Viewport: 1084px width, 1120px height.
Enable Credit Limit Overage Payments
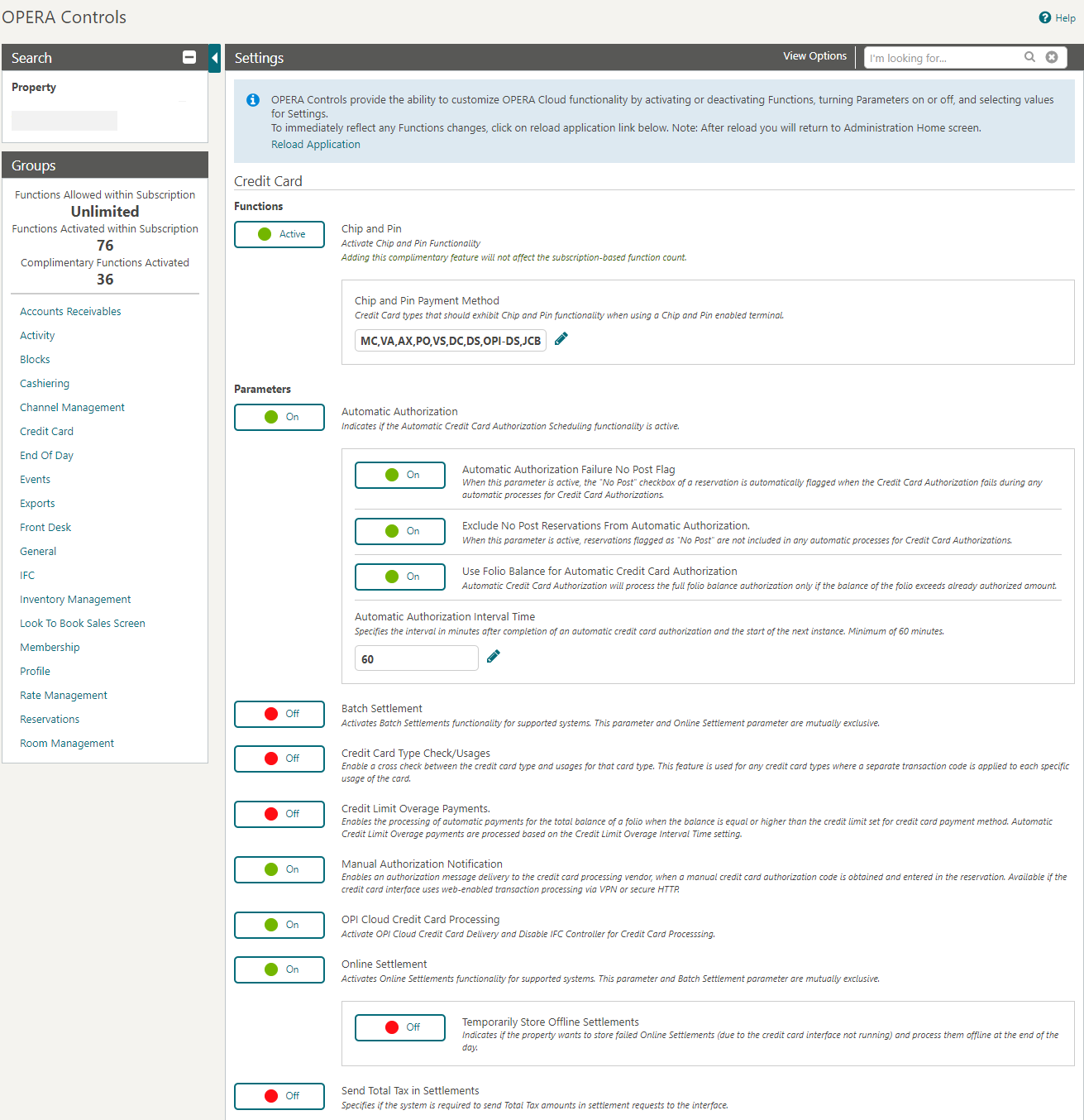pyautogui.click(x=279, y=814)
